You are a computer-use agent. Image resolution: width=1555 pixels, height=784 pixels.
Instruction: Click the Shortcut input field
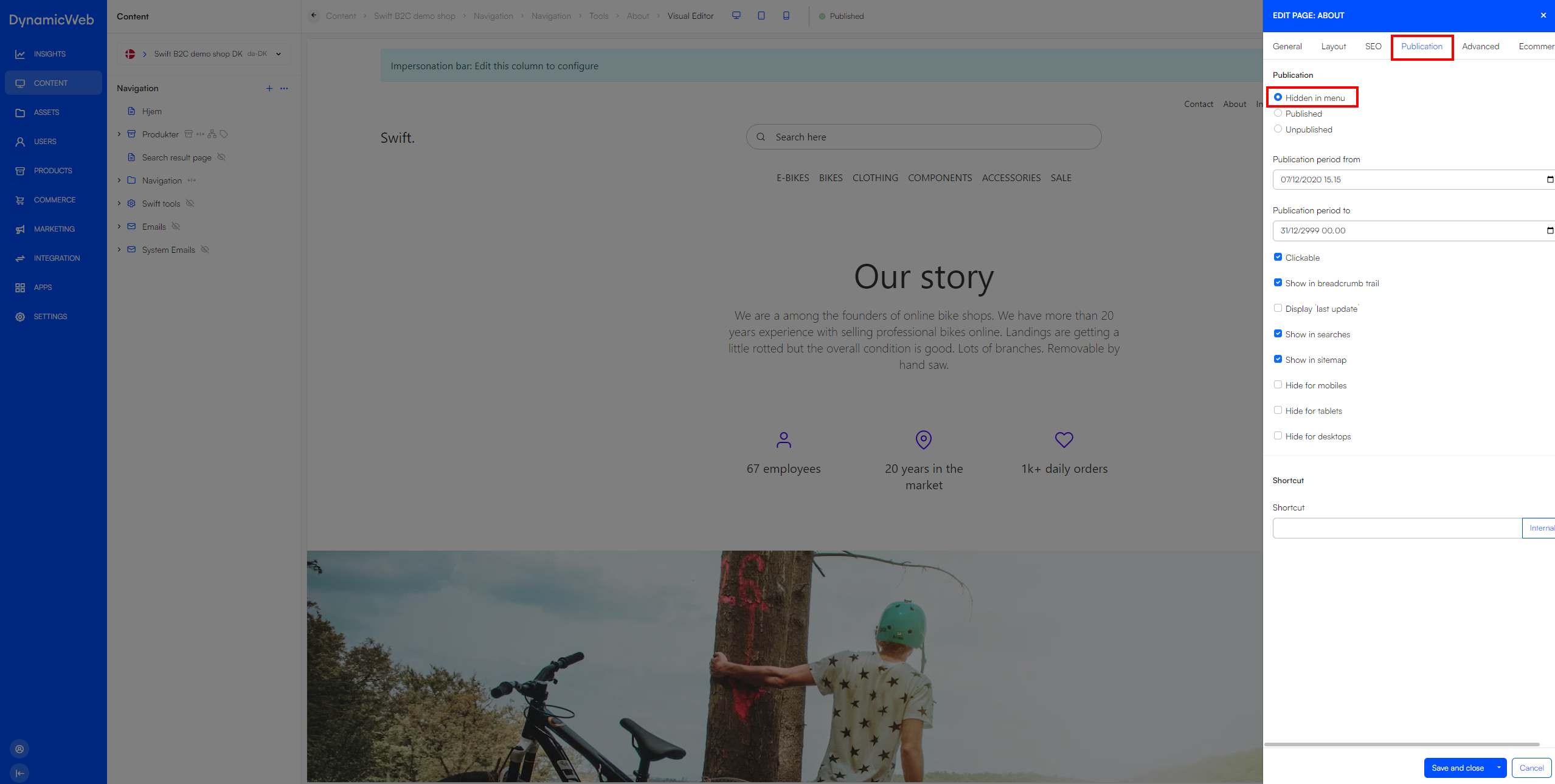pos(1396,528)
